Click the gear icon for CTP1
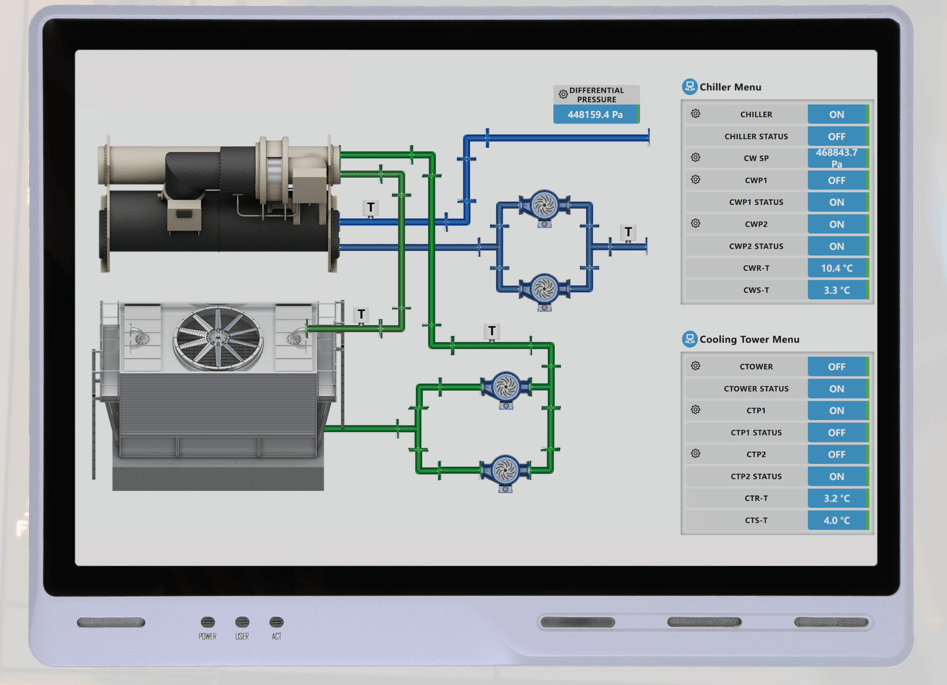Viewport: 947px width, 685px height. [x=697, y=410]
